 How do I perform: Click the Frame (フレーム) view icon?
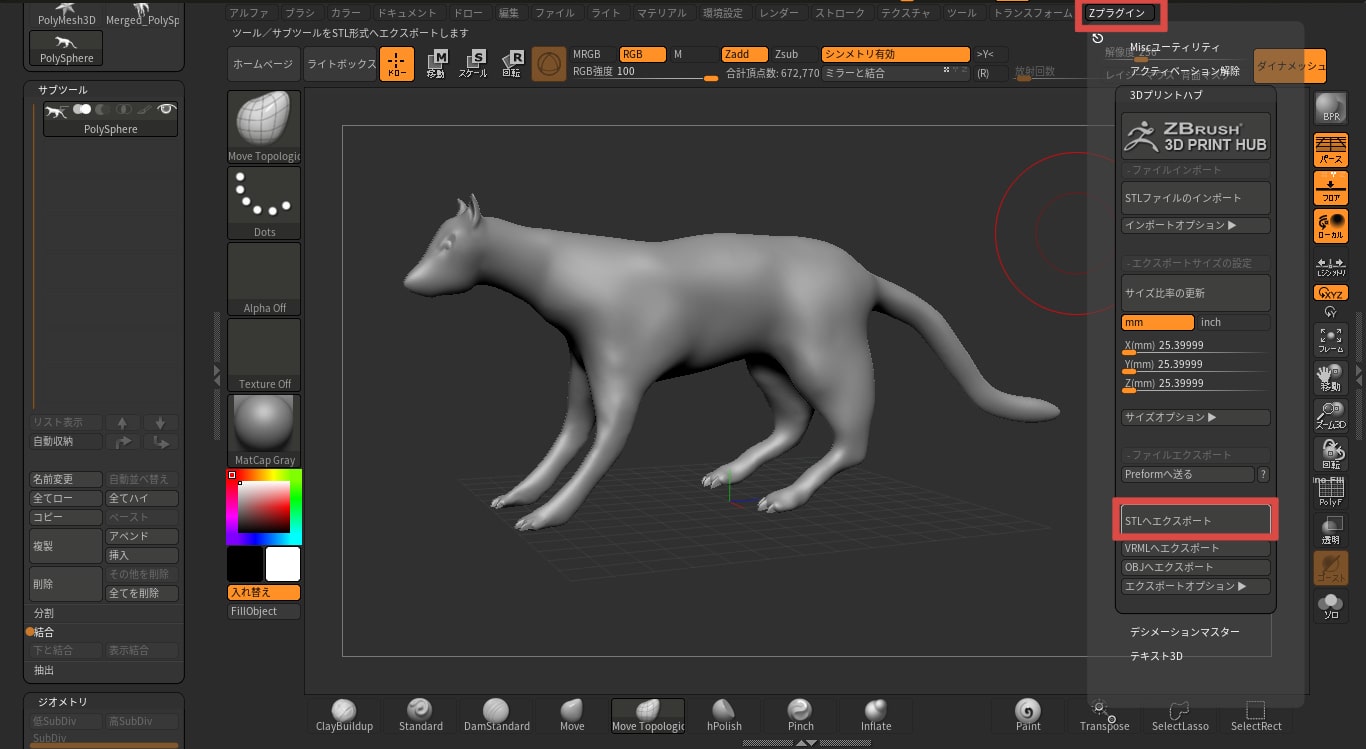coord(1331,340)
